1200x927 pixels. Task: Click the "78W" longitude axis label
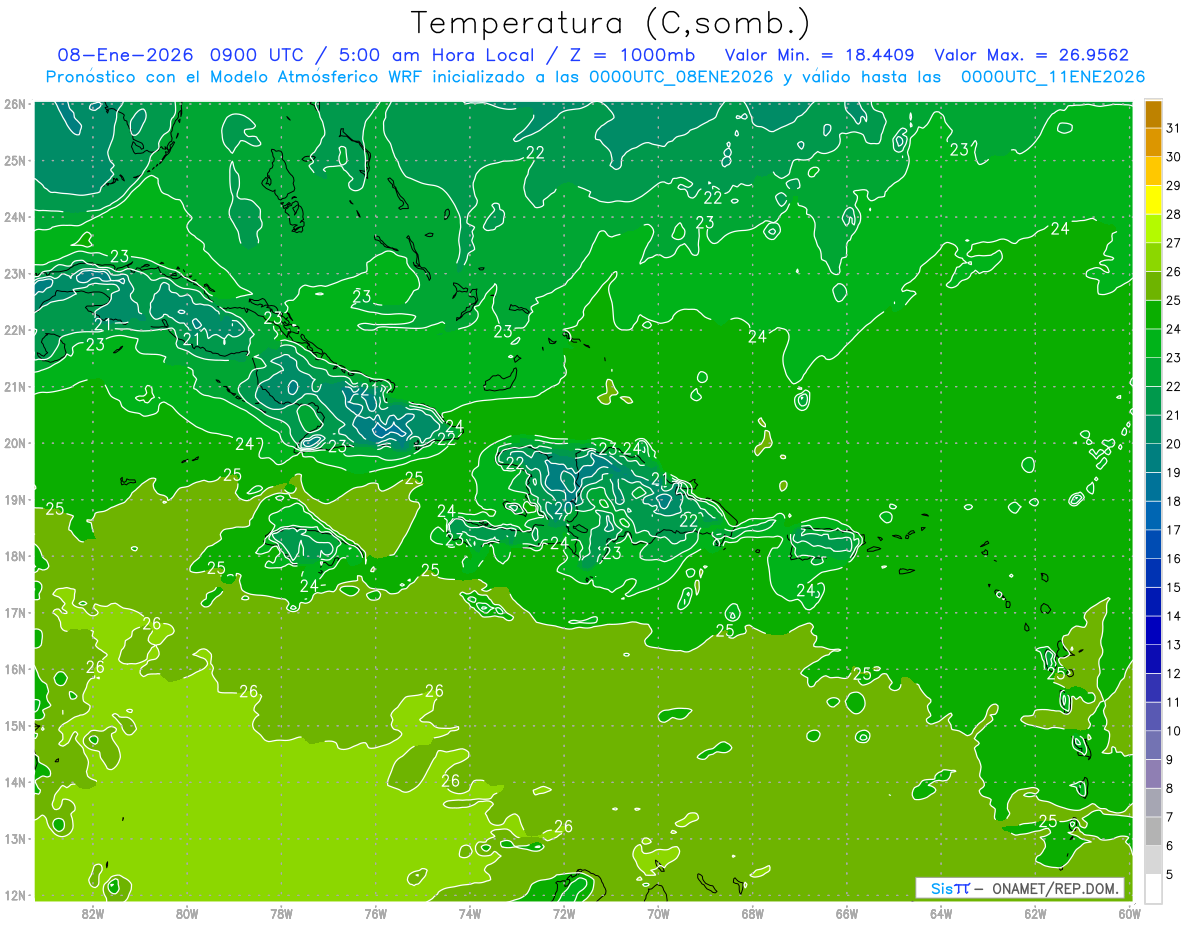(x=281, y=912)
